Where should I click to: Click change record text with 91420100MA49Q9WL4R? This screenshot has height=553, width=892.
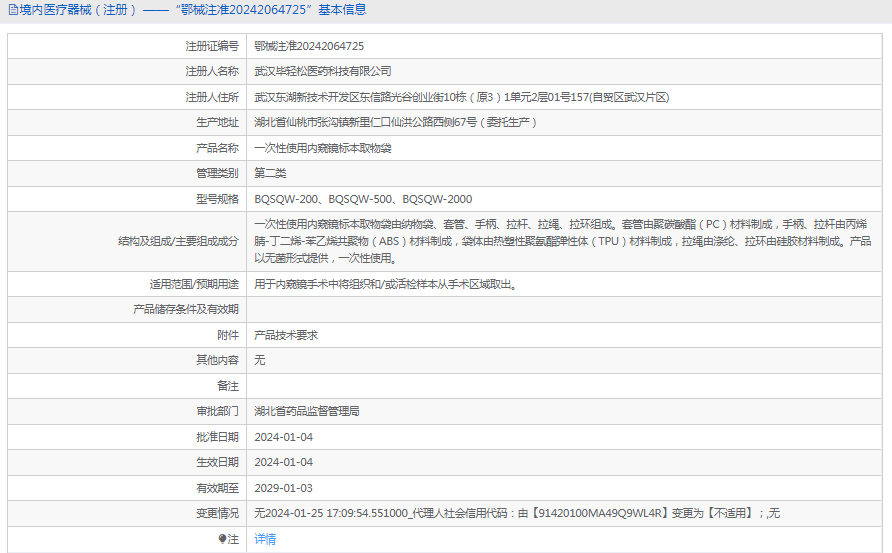pyautogui.click(x=517, y=513)
